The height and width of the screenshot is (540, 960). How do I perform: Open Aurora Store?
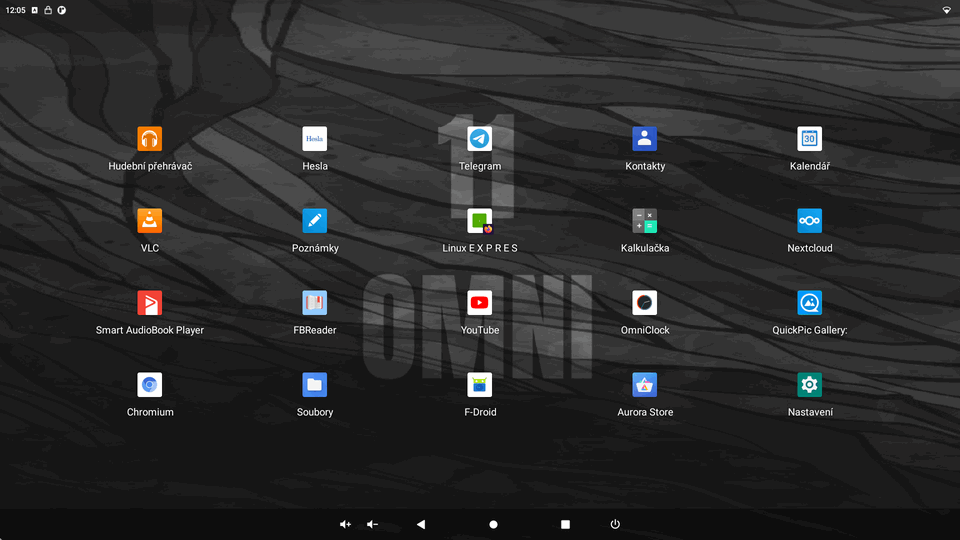click(x=645, y=385)
